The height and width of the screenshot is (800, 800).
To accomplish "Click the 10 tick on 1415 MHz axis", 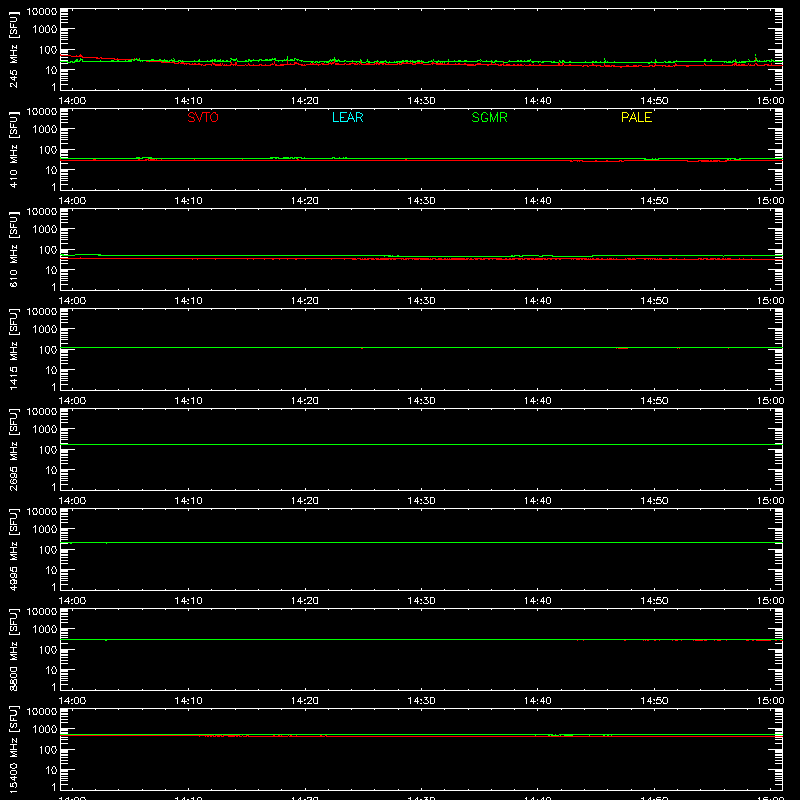I will point(52,370).
